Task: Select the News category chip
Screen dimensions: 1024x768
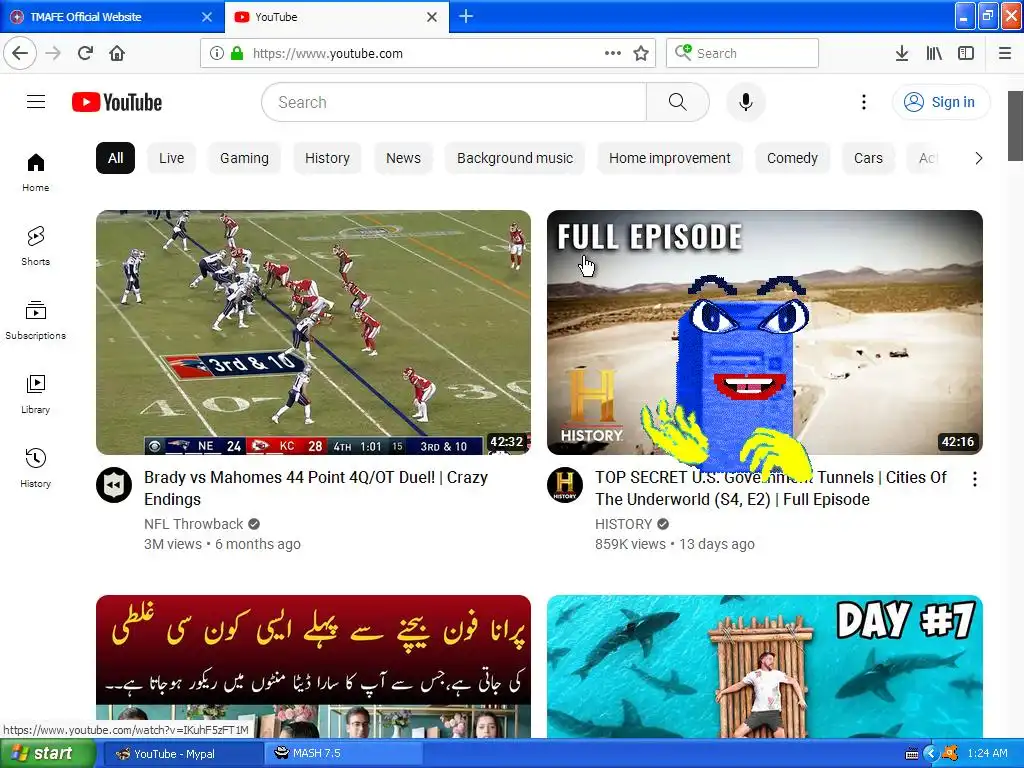Action: (403, 158)
